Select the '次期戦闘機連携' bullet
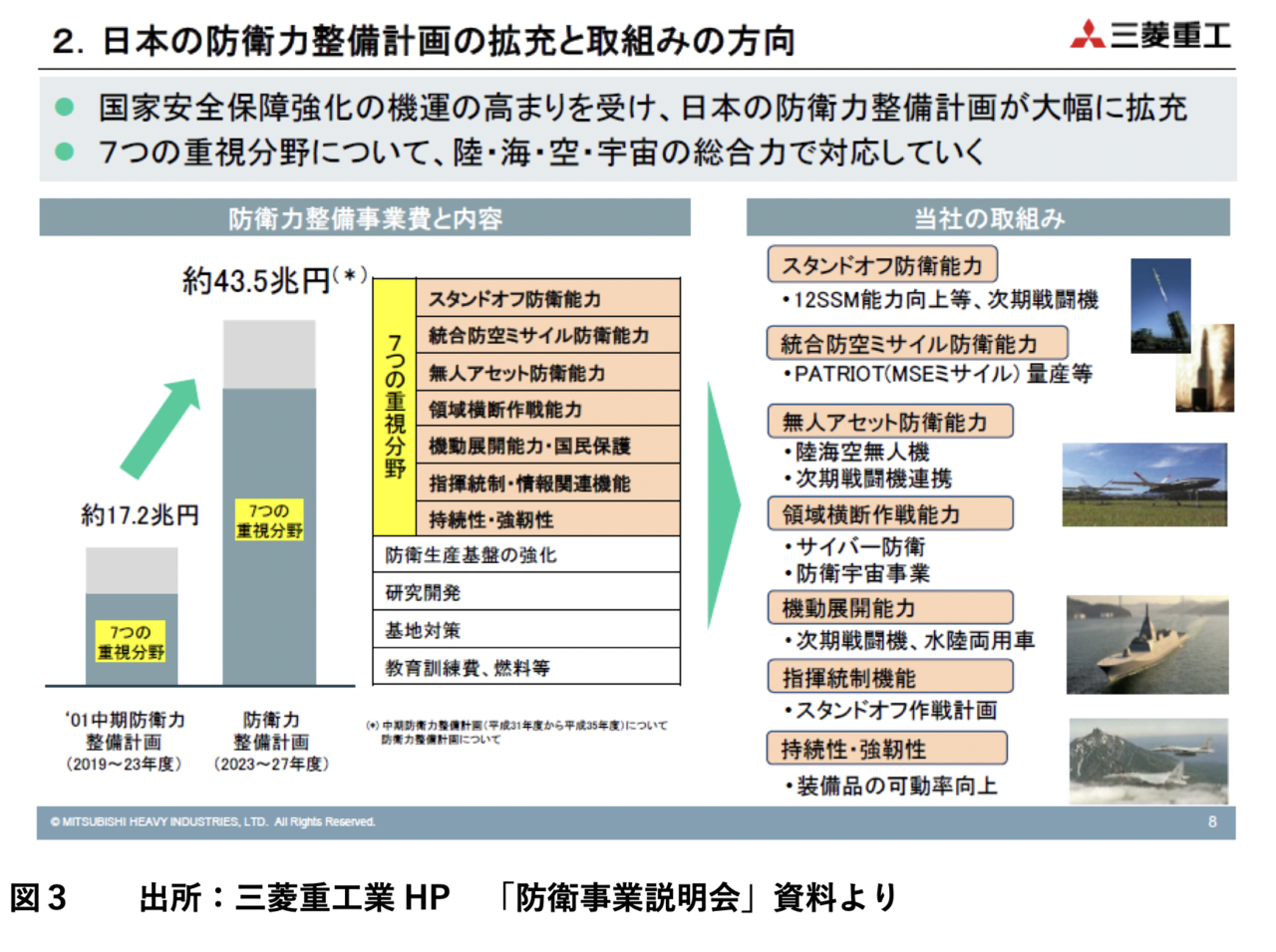Screen dimensions: 1276x952 click(x=868, y=478)
